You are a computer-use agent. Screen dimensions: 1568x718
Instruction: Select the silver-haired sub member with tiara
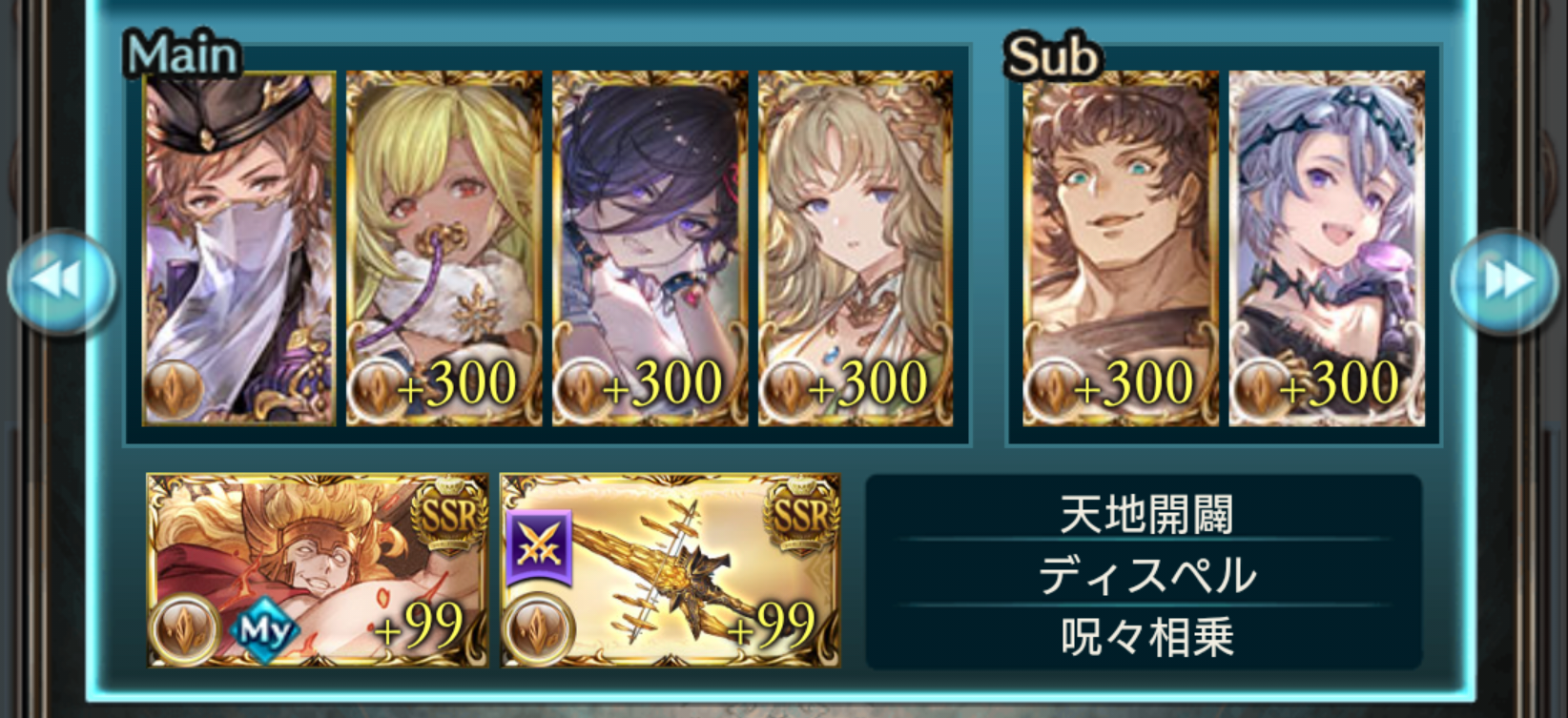(1327, 248)
